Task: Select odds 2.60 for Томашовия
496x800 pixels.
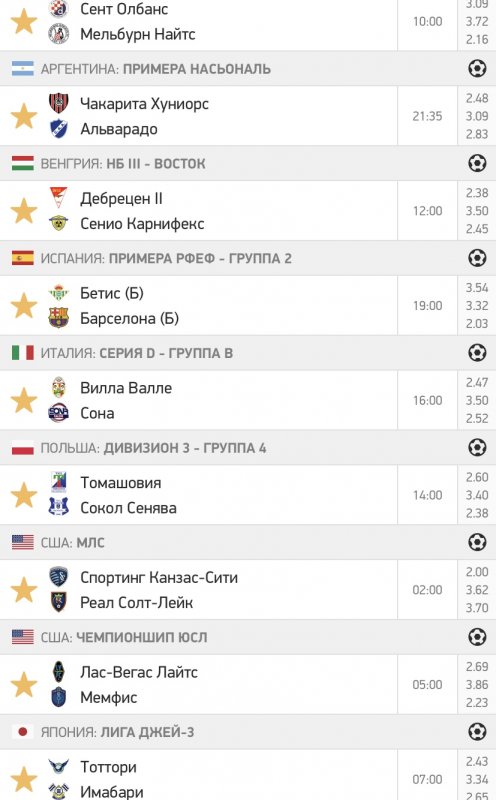Action: (x=477, y=478)
